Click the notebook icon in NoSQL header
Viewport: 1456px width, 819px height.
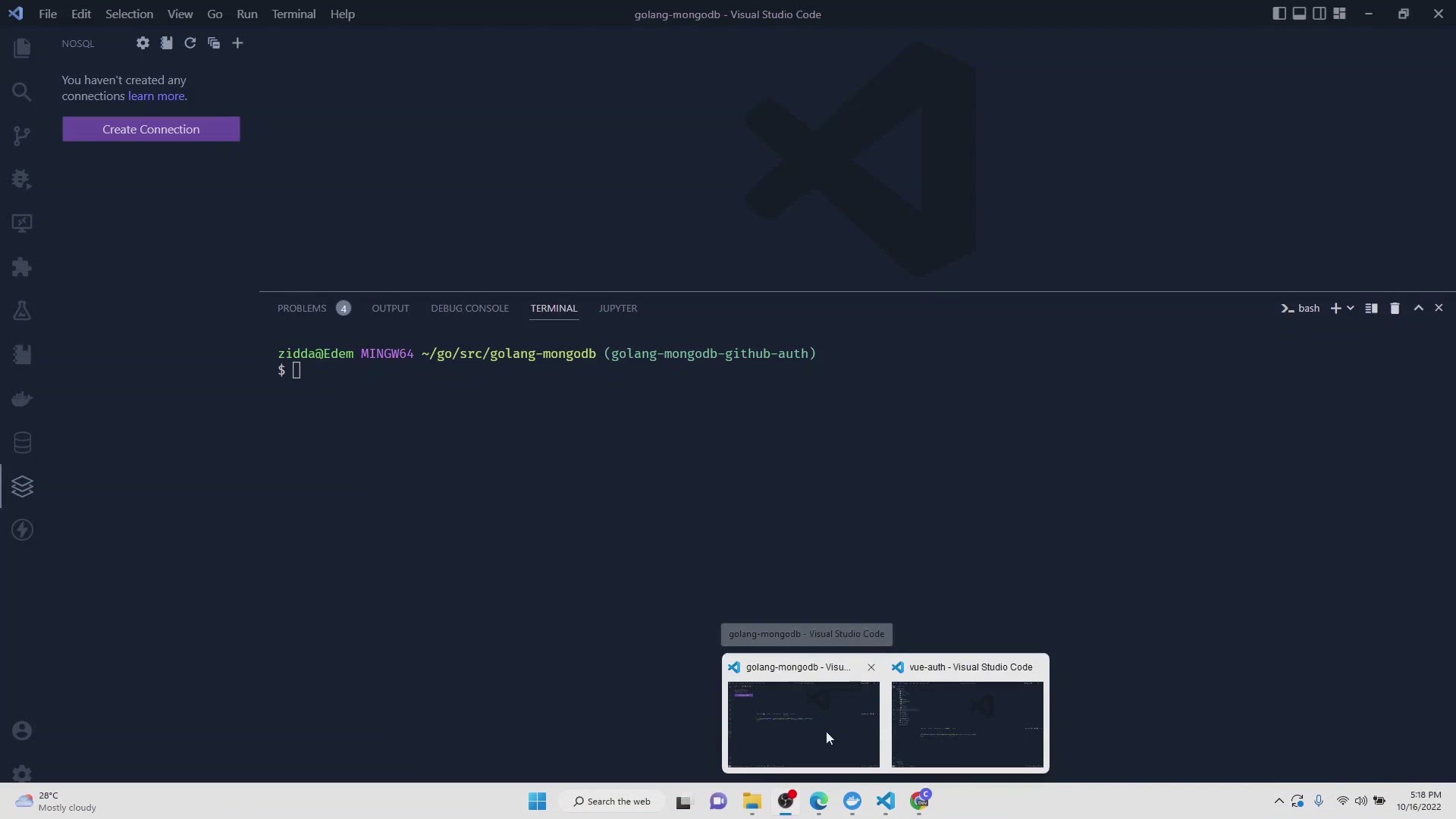(166, 43)
